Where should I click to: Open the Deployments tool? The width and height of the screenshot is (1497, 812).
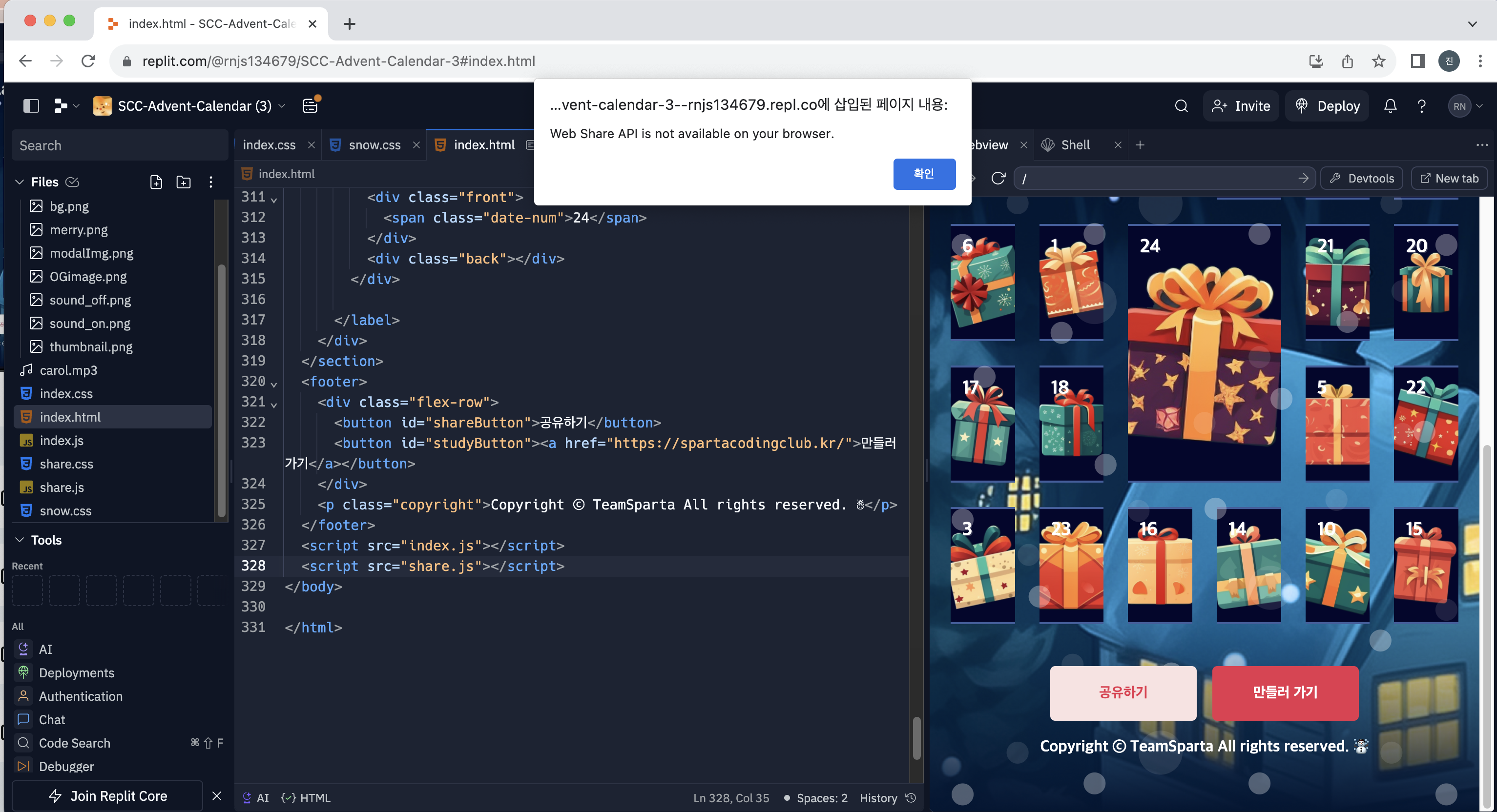coord(119,672)
